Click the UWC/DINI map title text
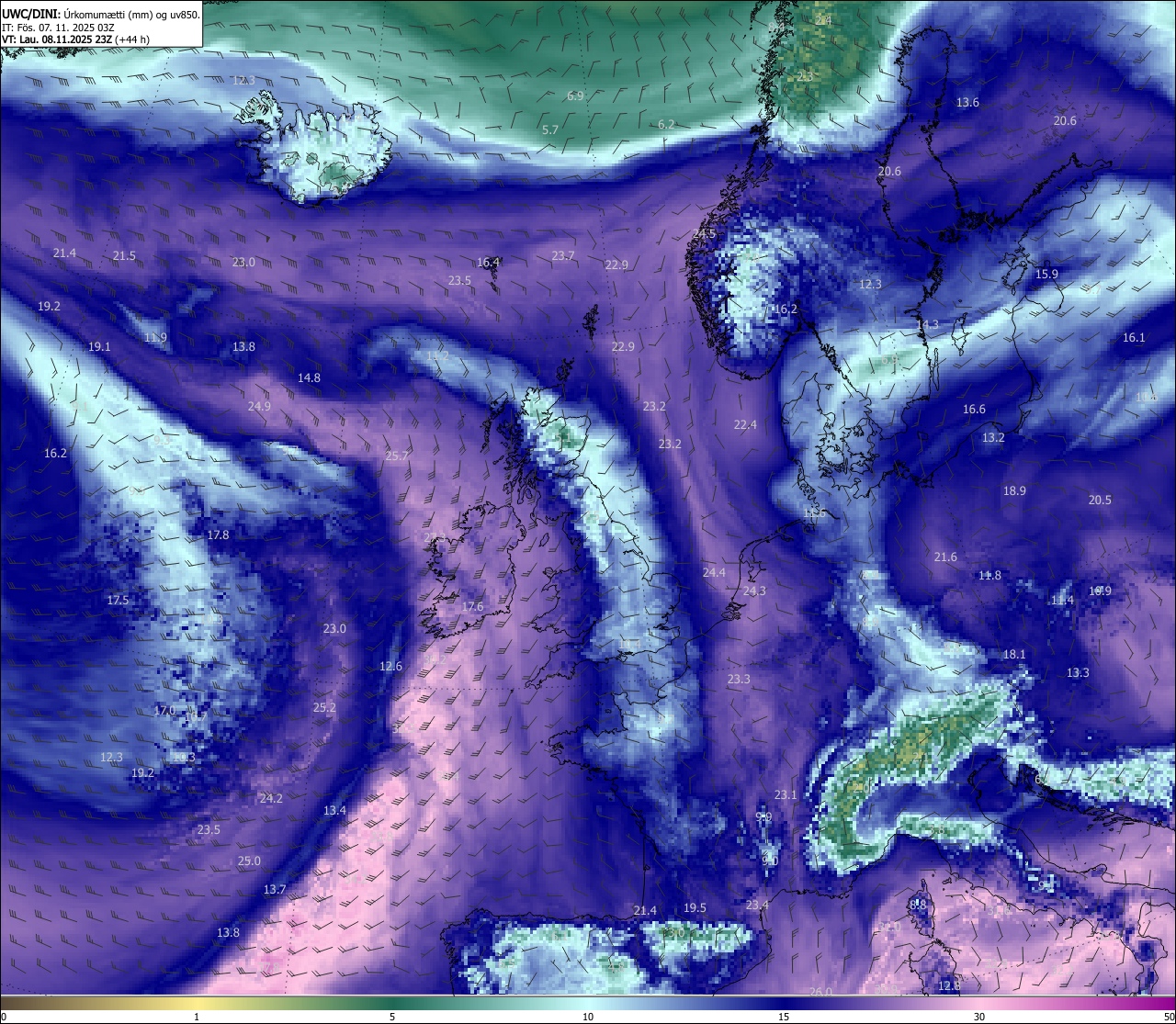Image resolution: width=1176 pixels, height=1024 pixels. tap(101, 15)
